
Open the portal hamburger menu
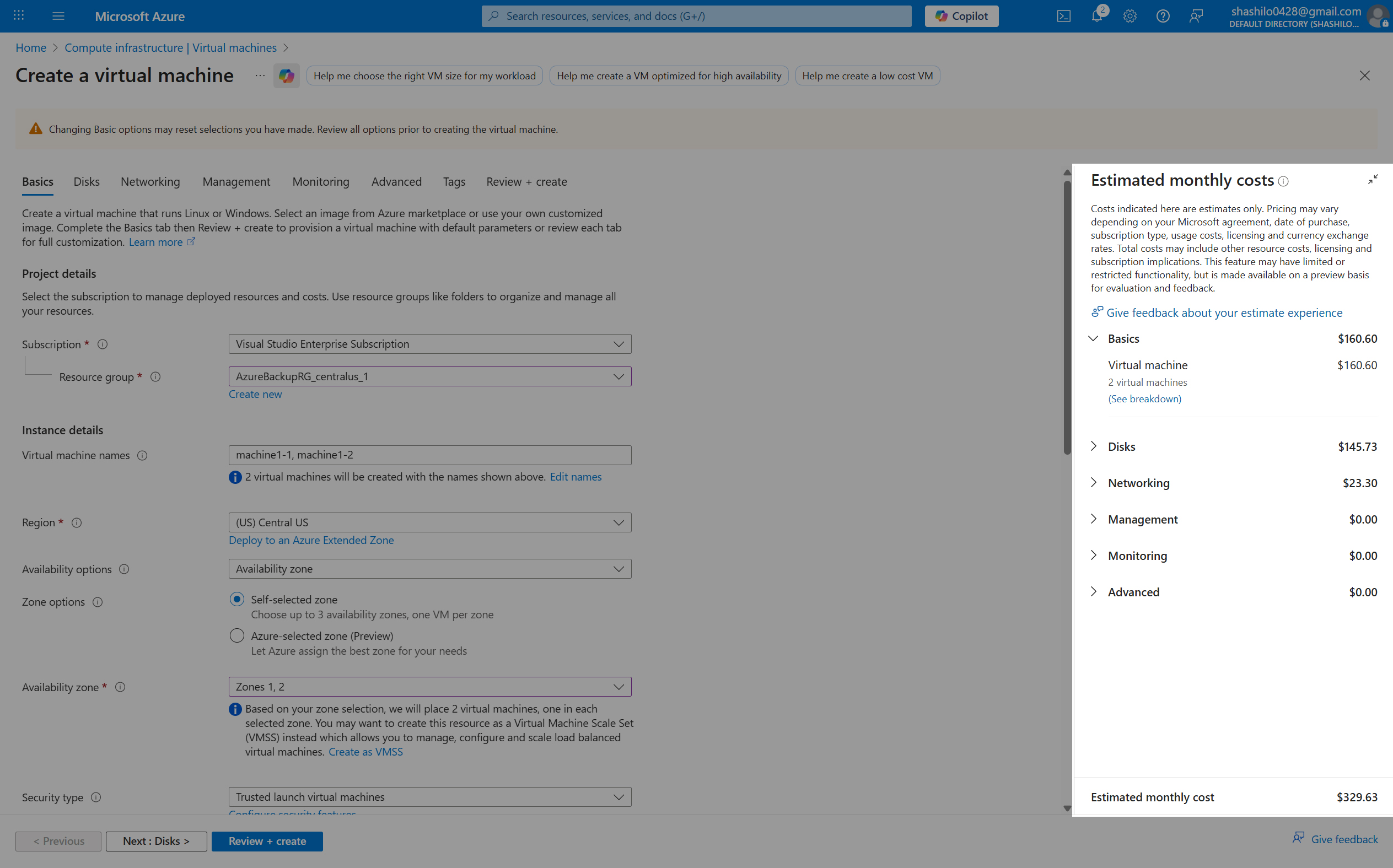pos(58,15)
